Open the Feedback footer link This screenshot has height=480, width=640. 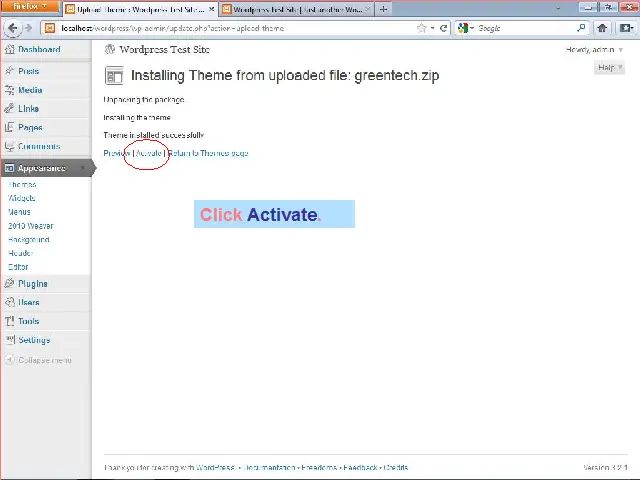pyautogui.click(x=360, y=467)
